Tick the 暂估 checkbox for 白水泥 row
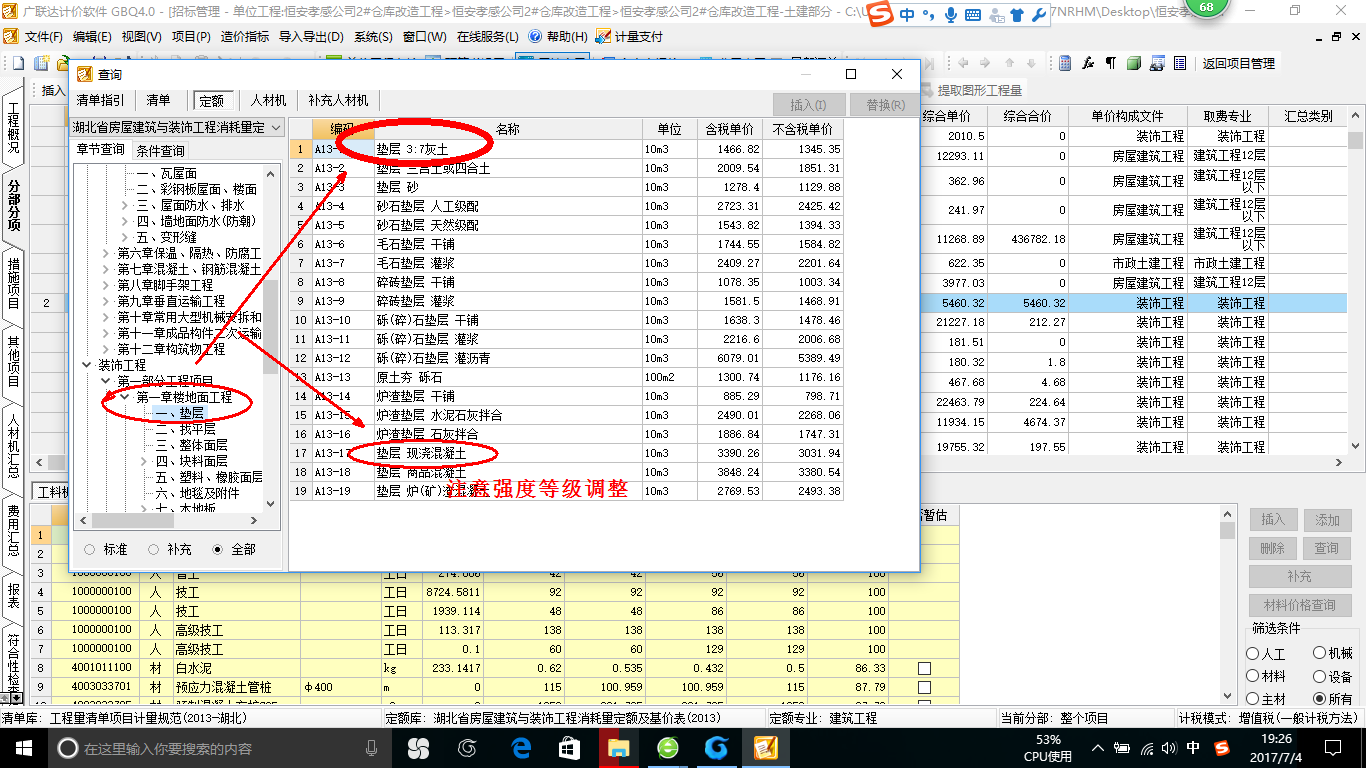Screen dimensions: 1366x768 click(924, 668)
